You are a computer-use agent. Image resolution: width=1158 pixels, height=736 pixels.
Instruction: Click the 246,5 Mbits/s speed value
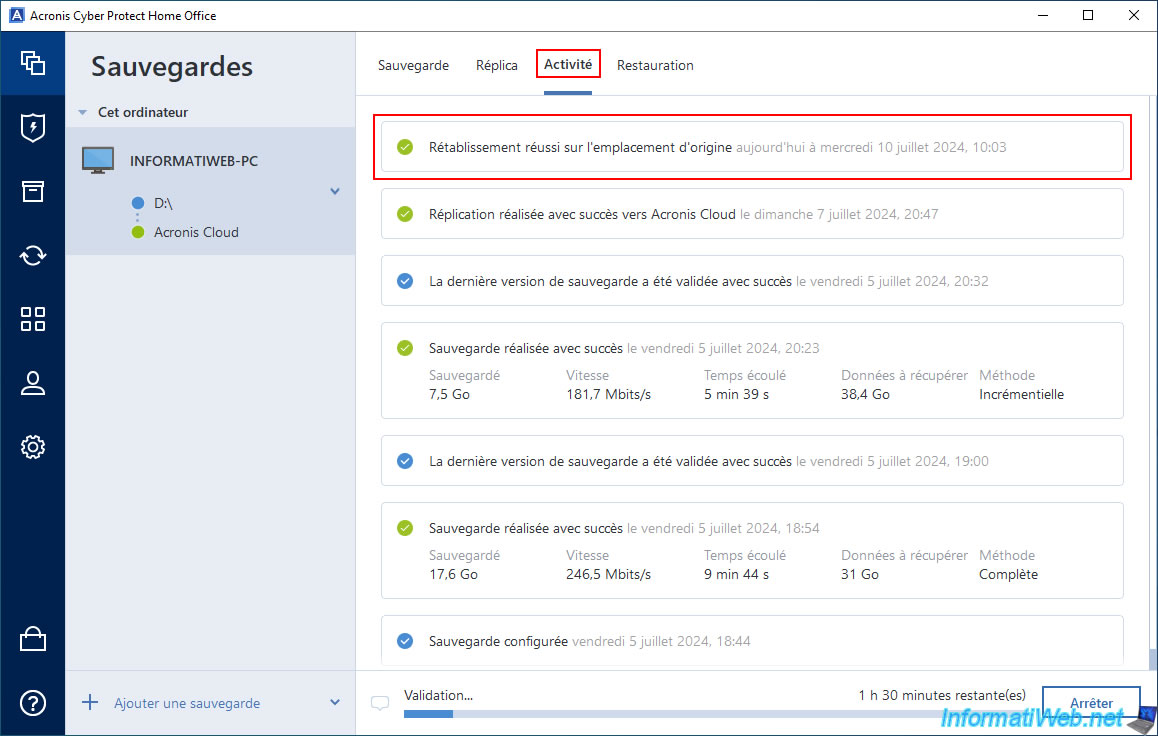[x=609, y=574]
